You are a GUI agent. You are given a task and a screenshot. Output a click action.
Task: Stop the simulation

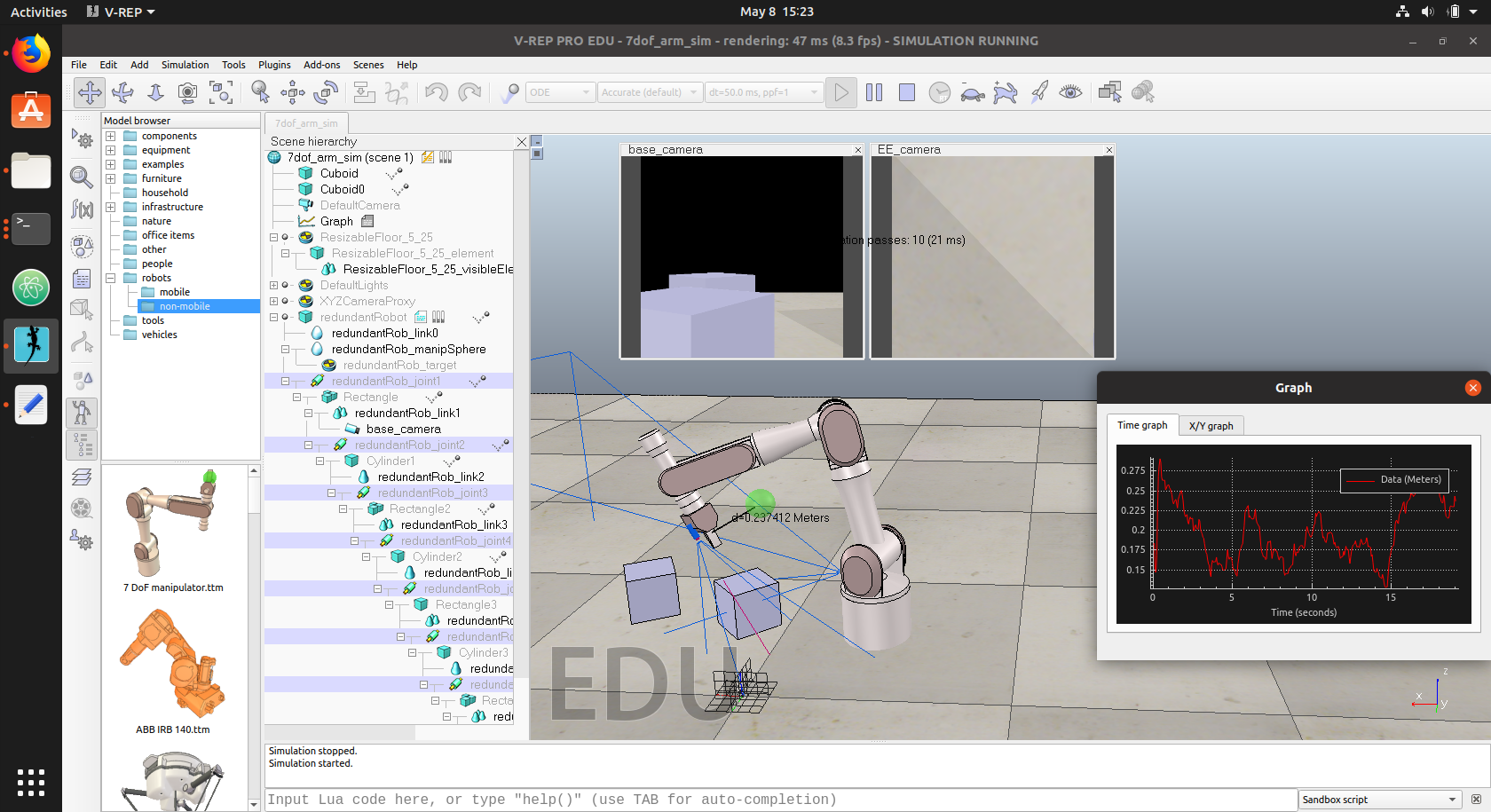[907, 92]
